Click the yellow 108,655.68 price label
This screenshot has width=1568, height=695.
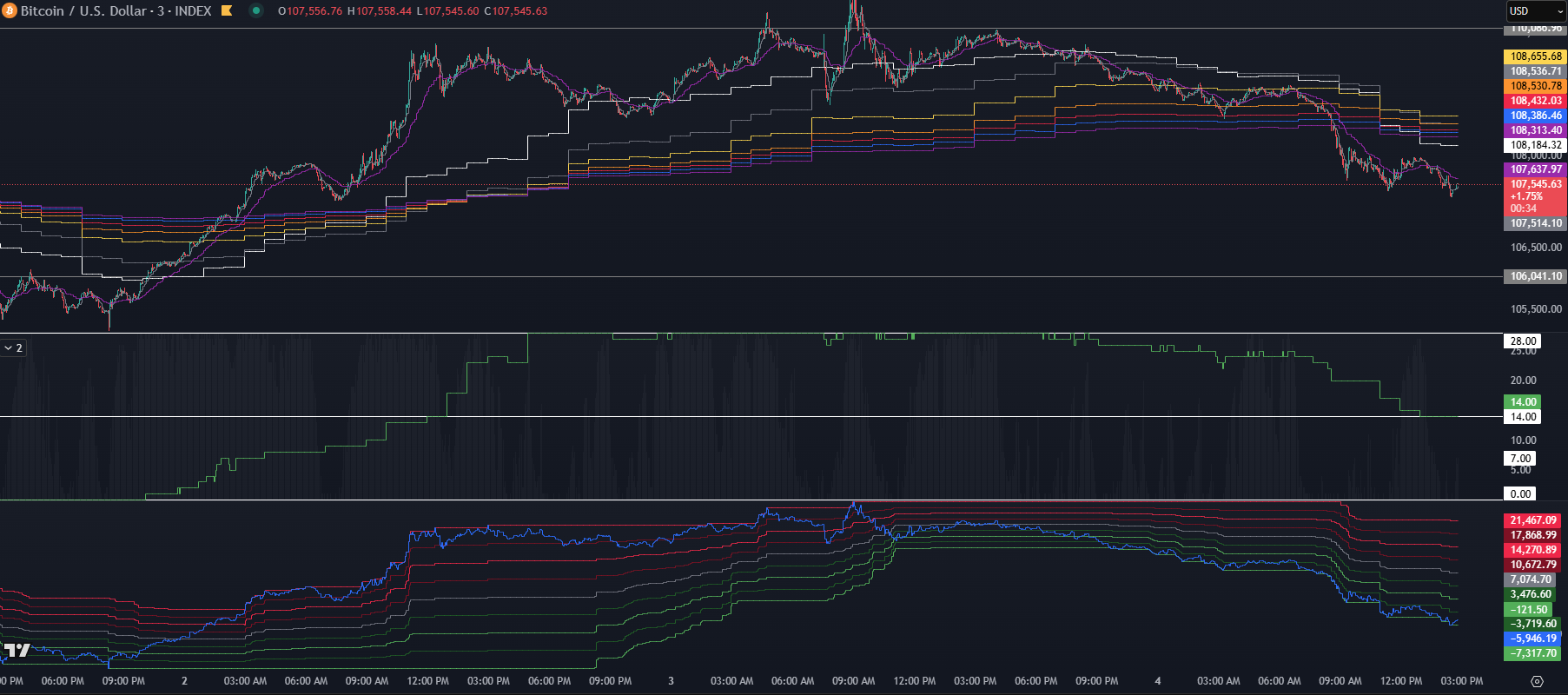1535,56
